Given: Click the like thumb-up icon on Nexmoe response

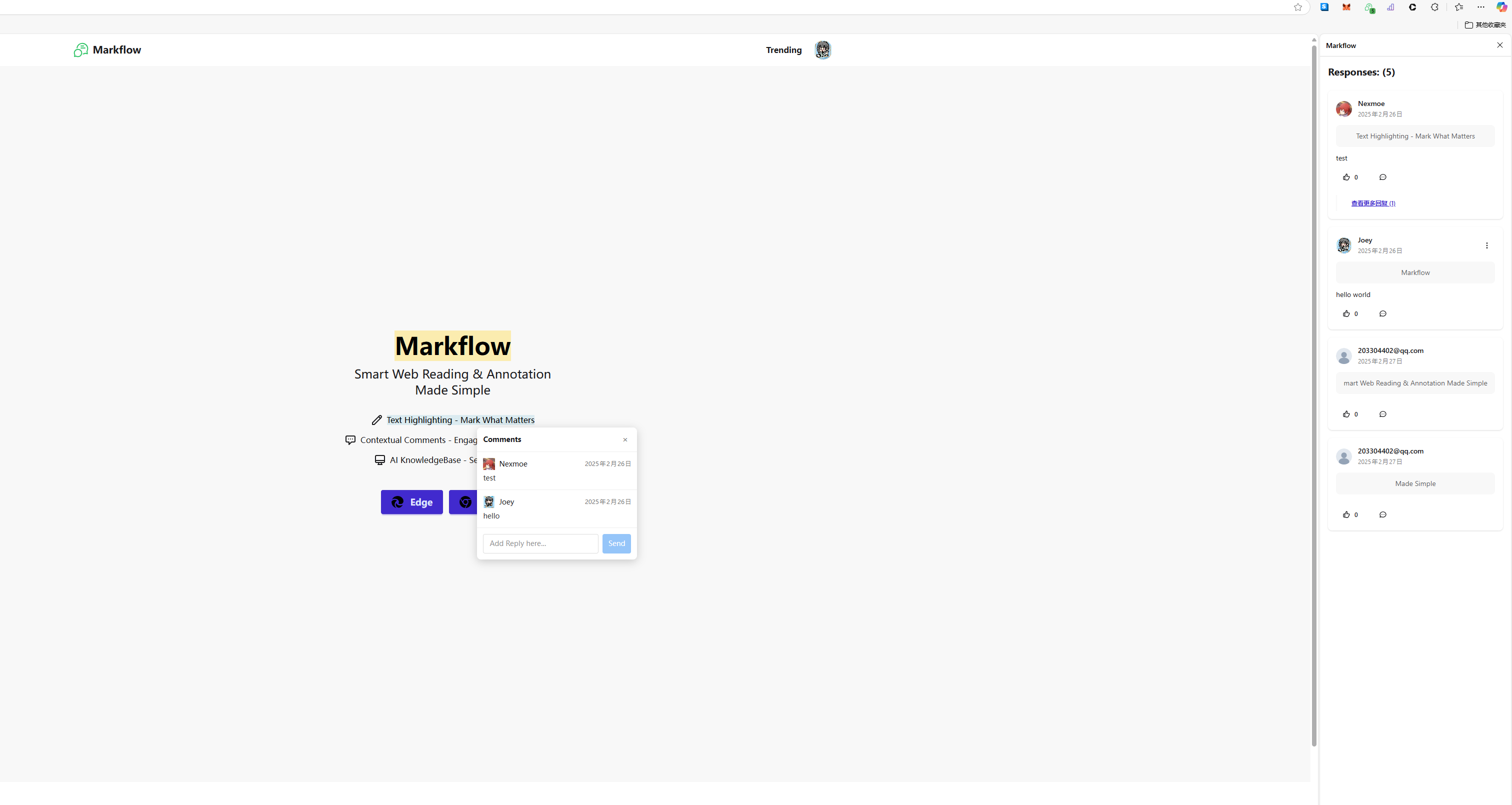Looking at the screenshot, I should point(1346,177).
